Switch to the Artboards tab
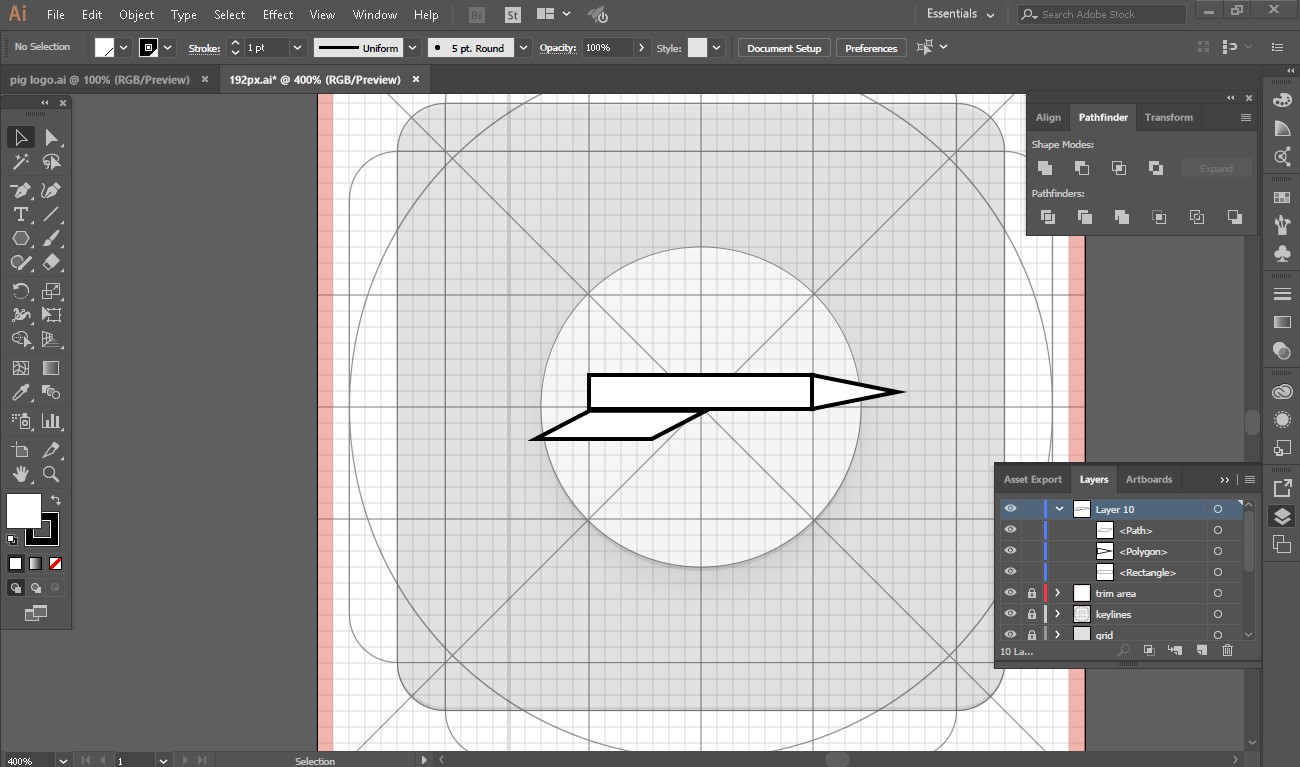Screen dimensions: 1300x767 (x=1148, y=479)
